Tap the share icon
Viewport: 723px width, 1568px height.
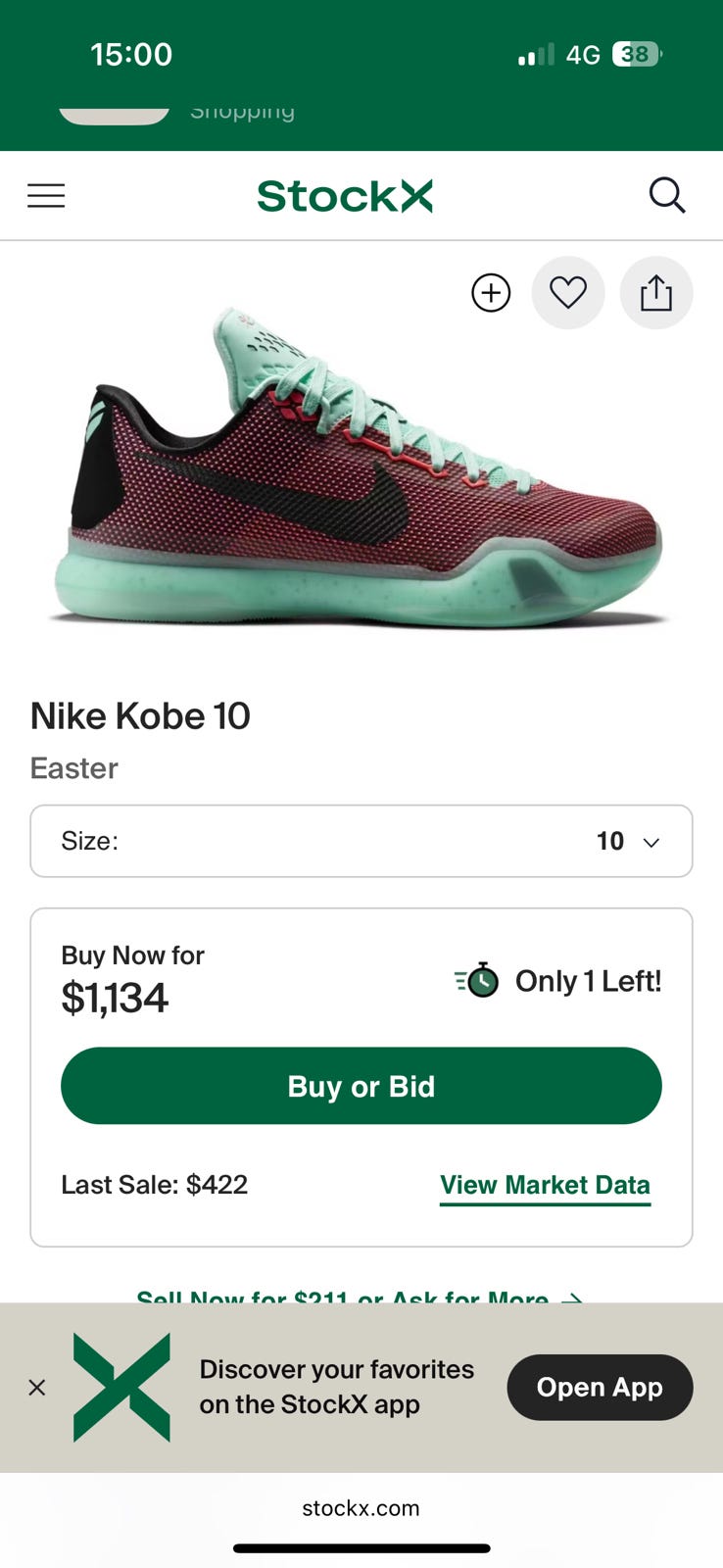[x=656, y=293]
